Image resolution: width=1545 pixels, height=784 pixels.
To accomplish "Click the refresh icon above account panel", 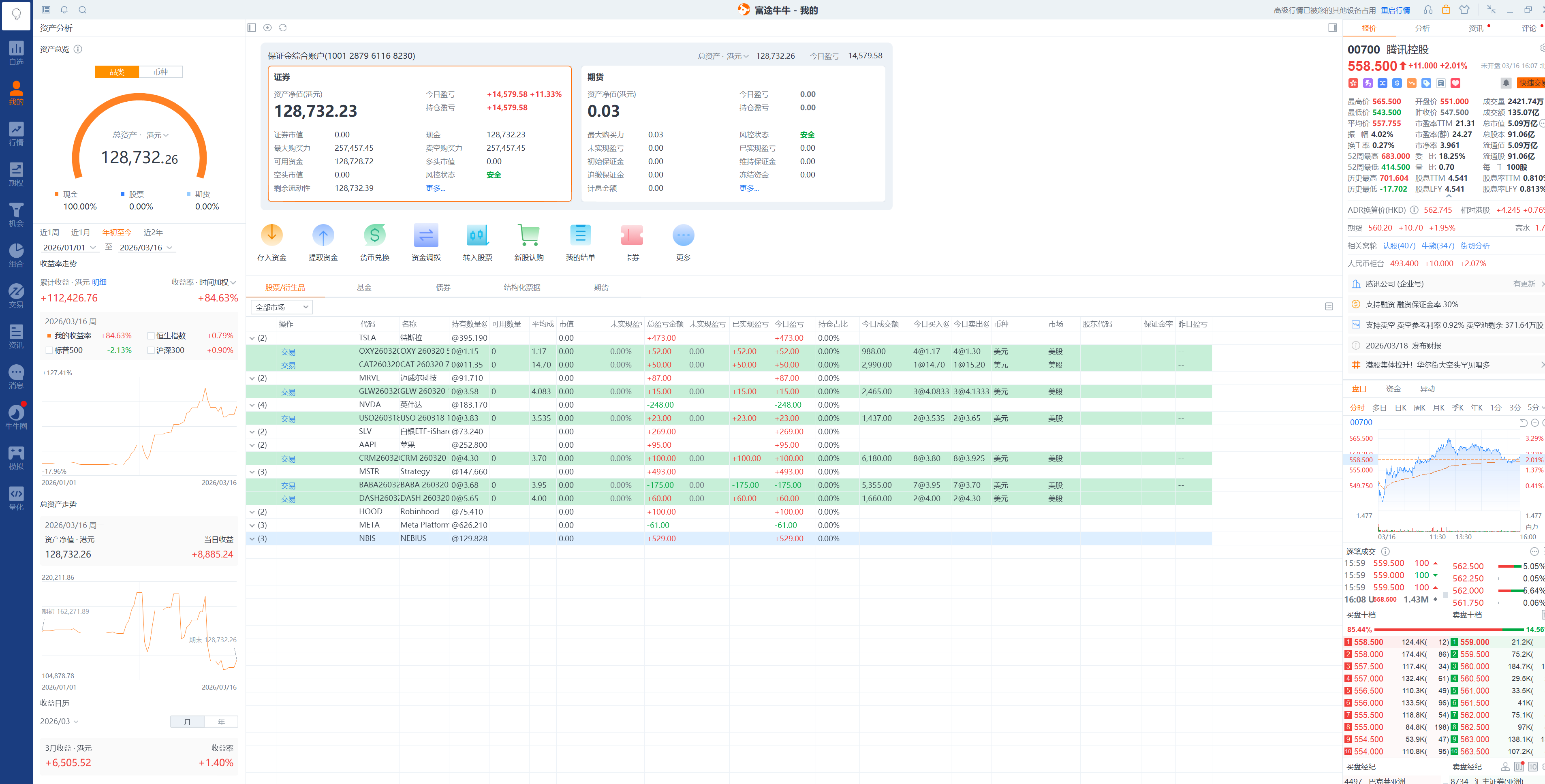I will tap(283, 28).
